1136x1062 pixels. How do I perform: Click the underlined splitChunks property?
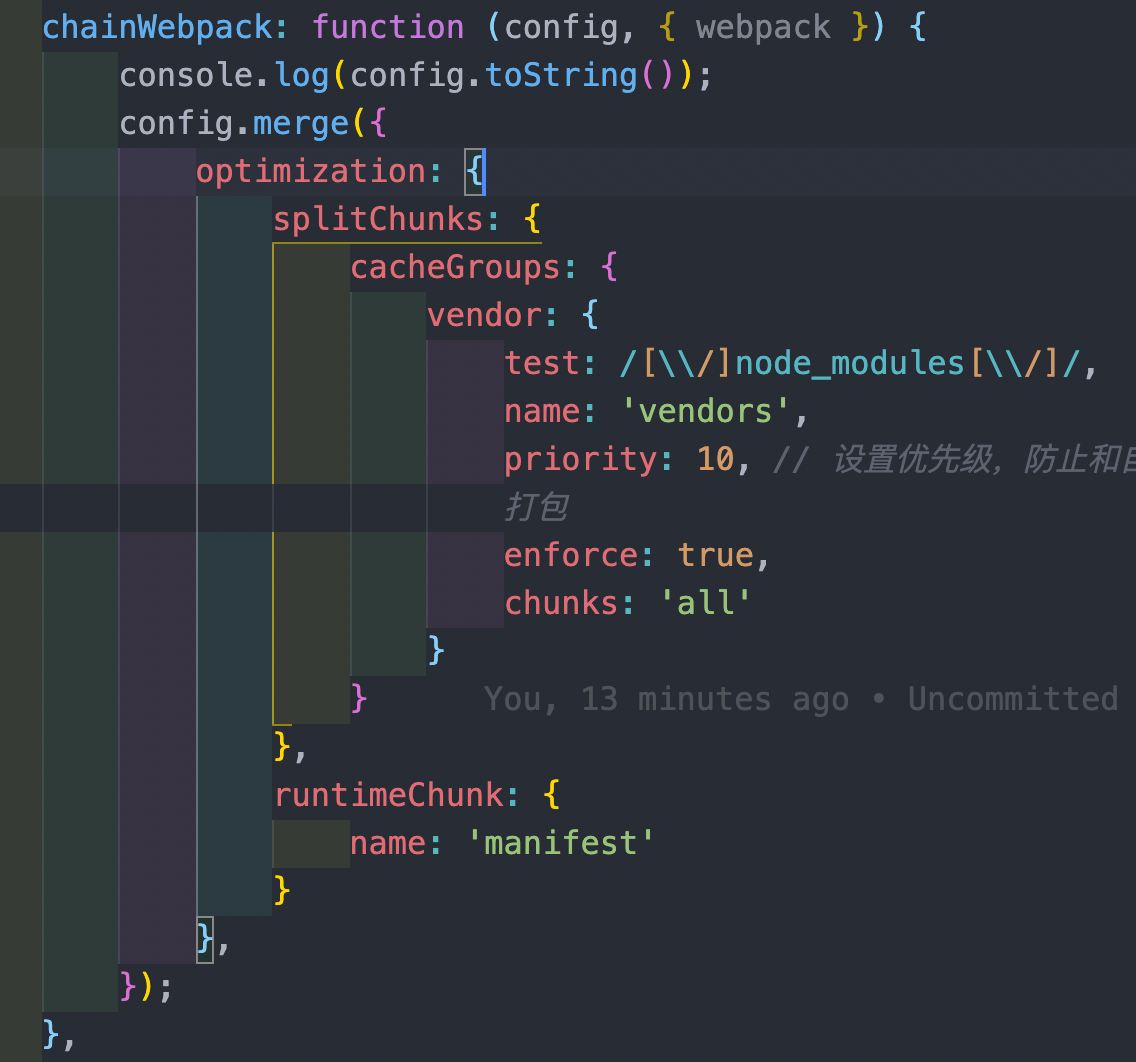380,218
